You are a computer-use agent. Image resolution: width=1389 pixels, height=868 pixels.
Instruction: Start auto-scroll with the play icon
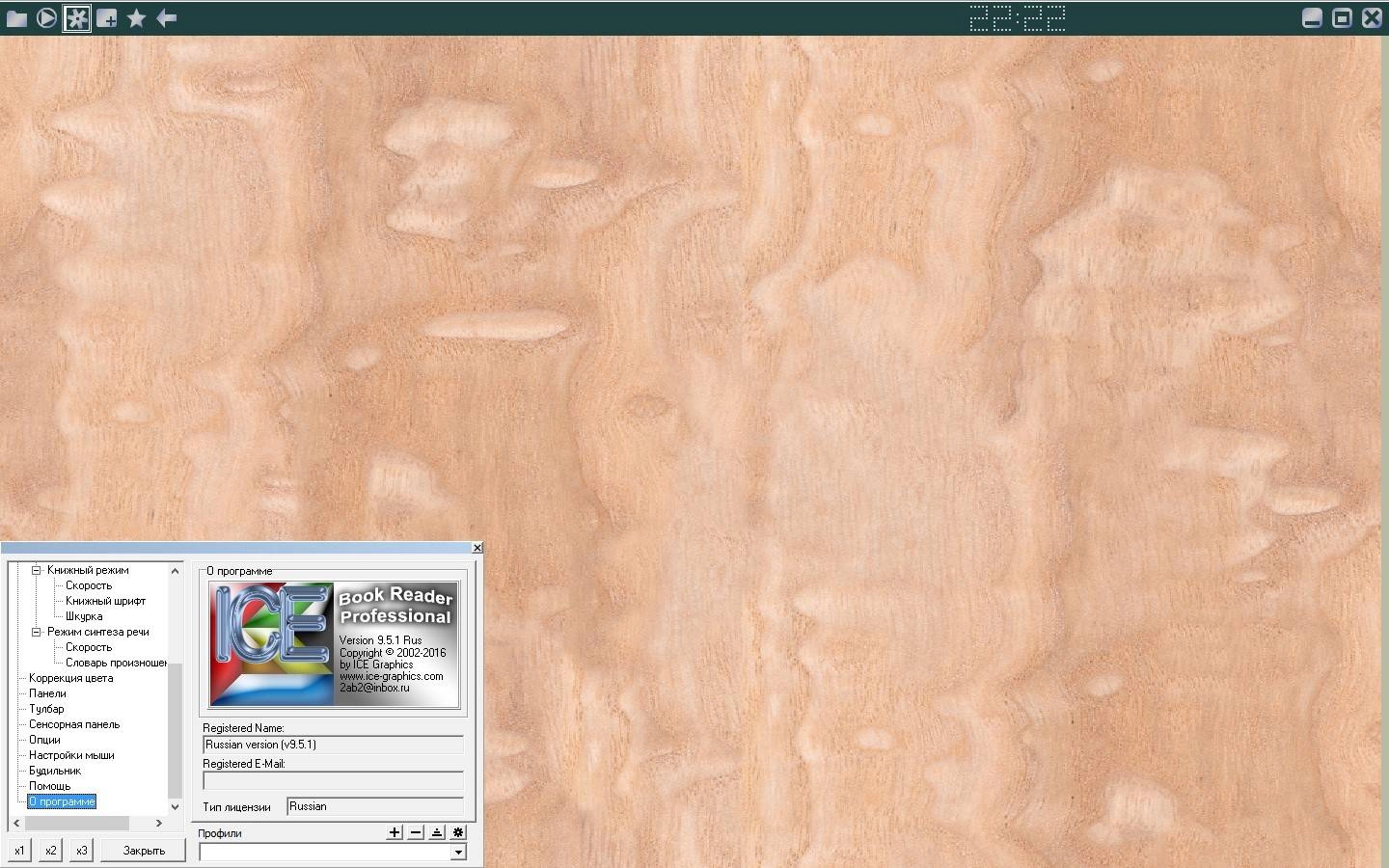click(x=46, y=18)
